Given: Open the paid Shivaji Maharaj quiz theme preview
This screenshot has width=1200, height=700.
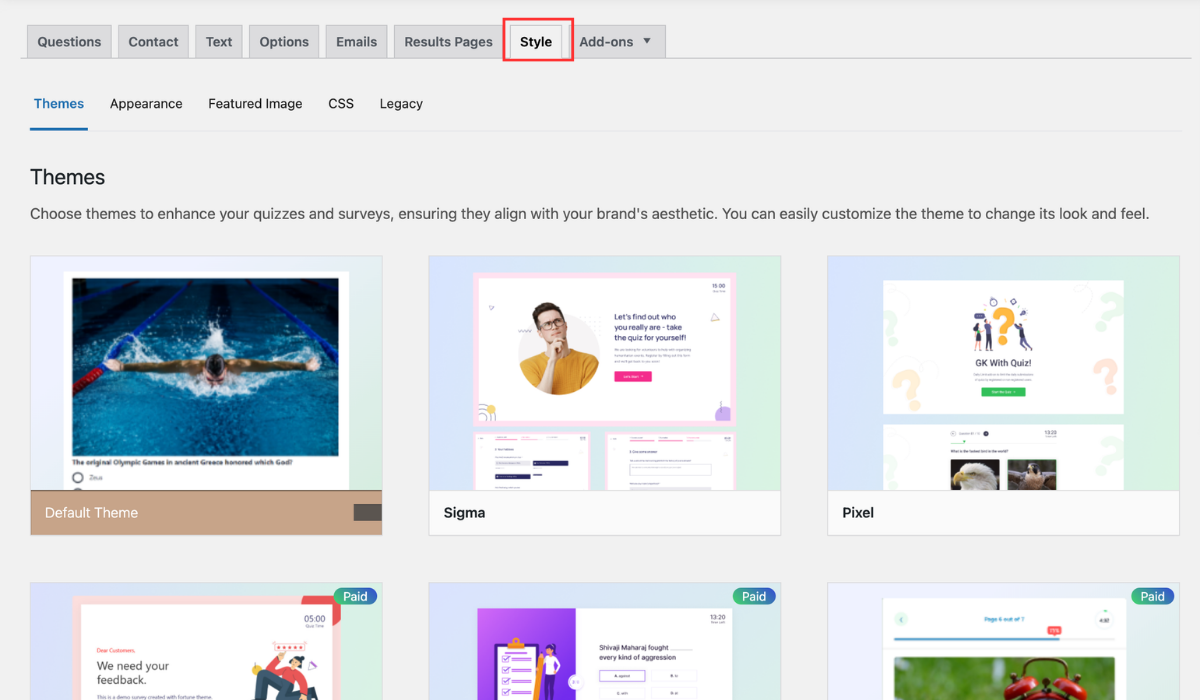Looking at the screenshot, I should (605, 642).
